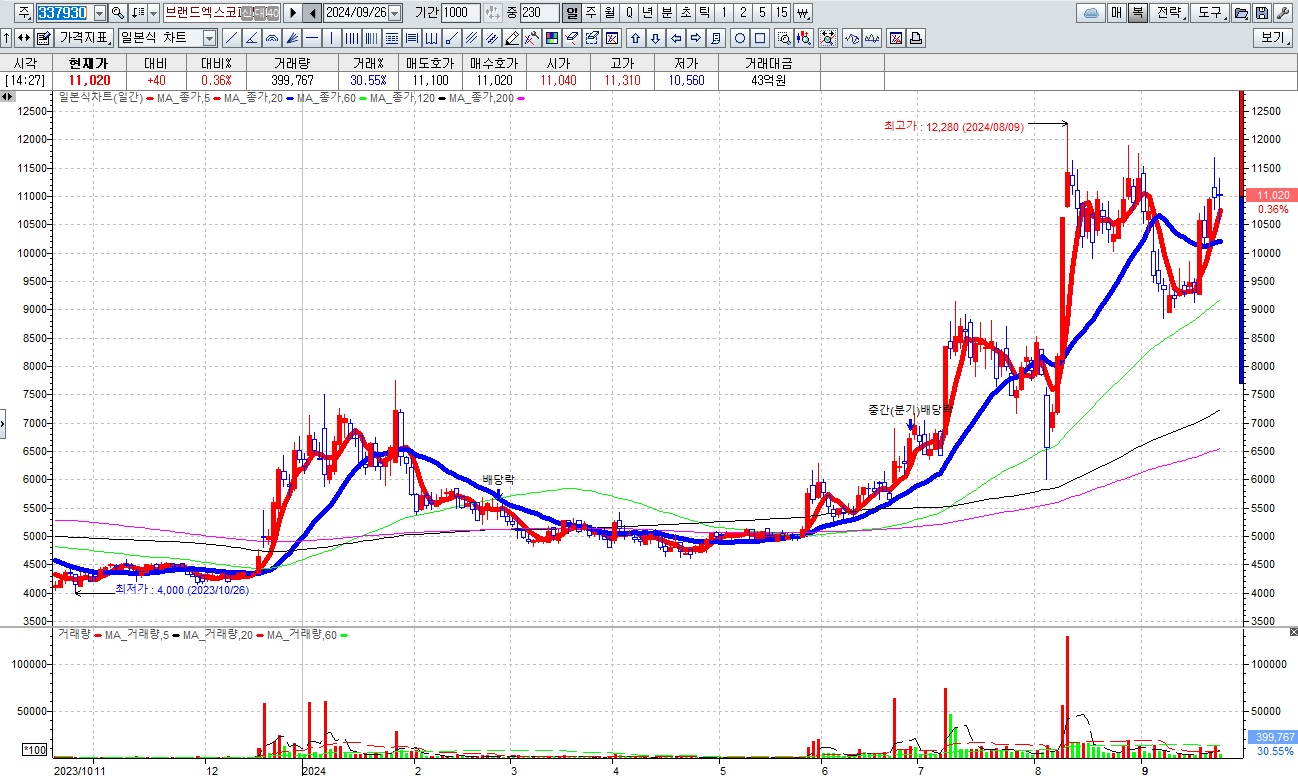Image resolution: width=1298 pixels, height=776 pixels.
Task: Click the down arrow marker tool
Action: (x=656, y=38)
